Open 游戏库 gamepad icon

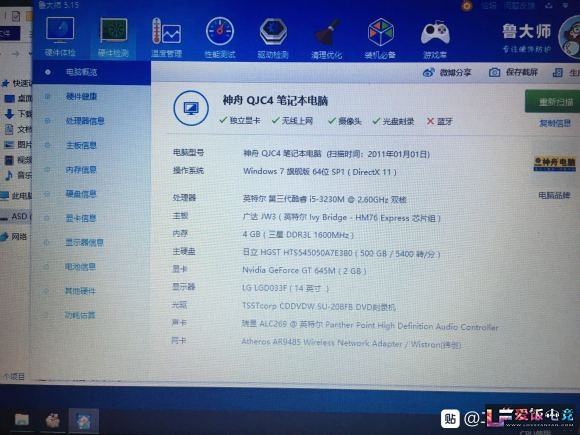435,33
